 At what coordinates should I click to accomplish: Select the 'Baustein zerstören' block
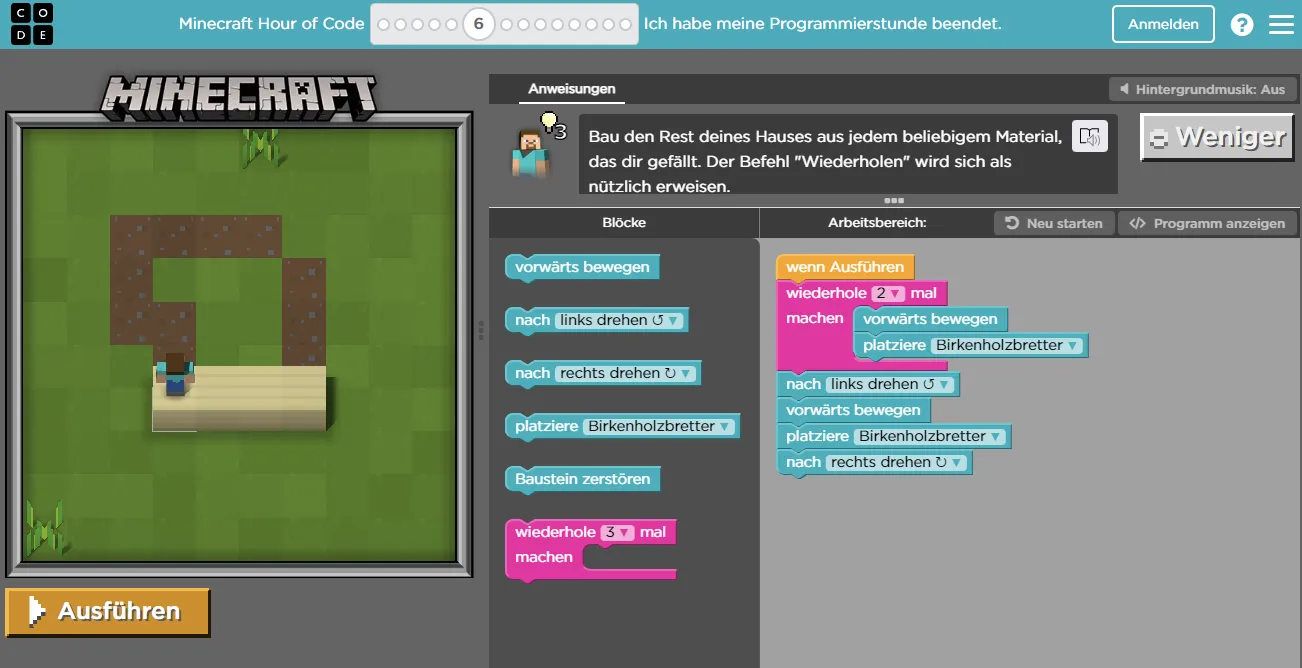tap(583, 479)
